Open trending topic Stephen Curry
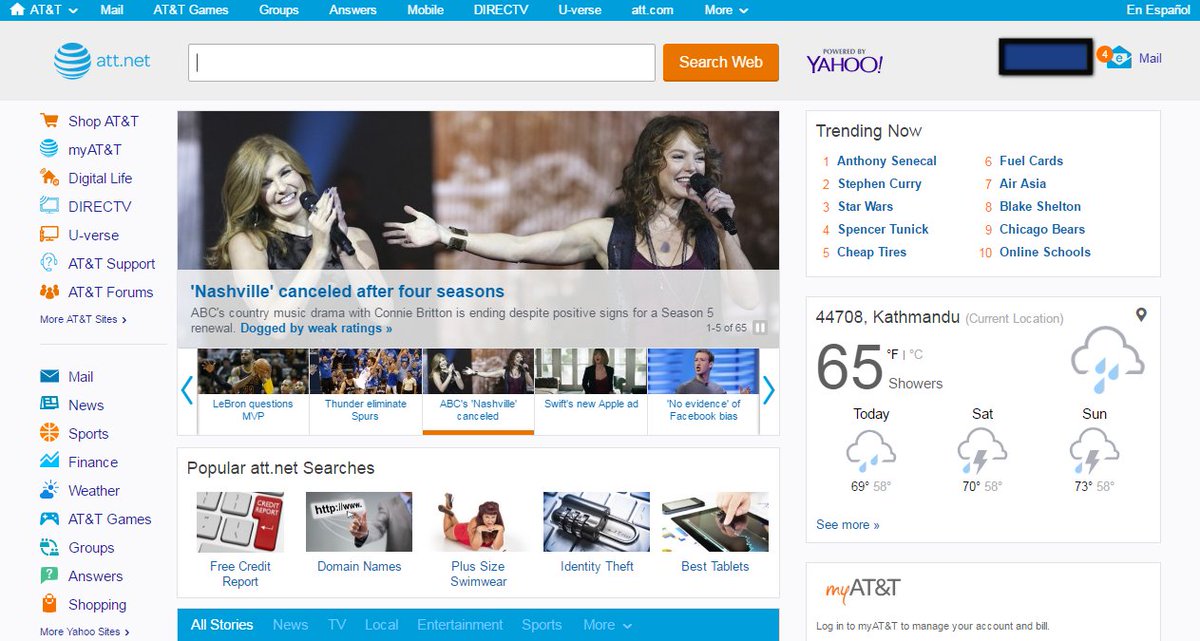 tap(879, 184)
